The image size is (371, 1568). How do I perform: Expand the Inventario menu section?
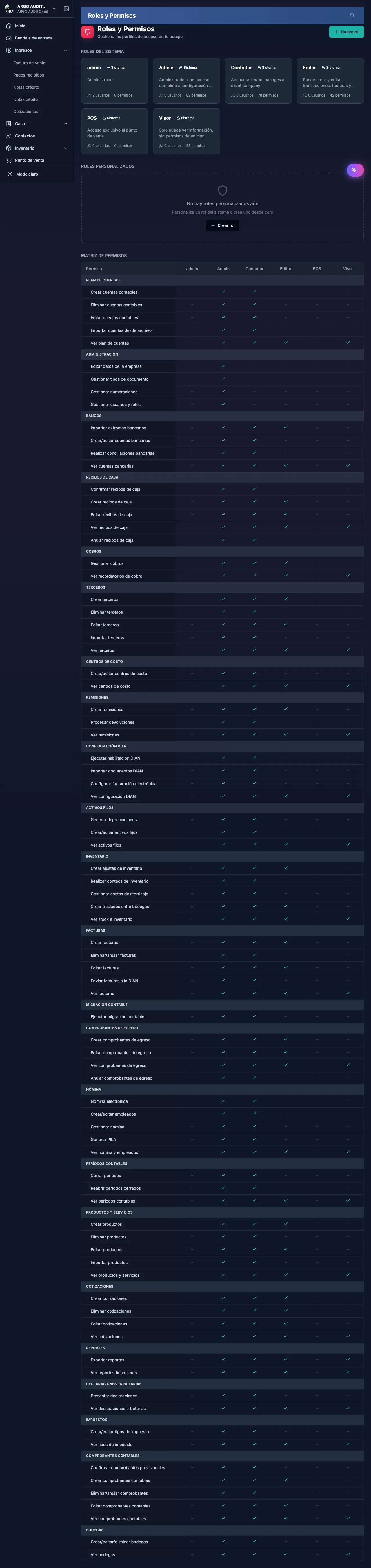tap(65, 148)
